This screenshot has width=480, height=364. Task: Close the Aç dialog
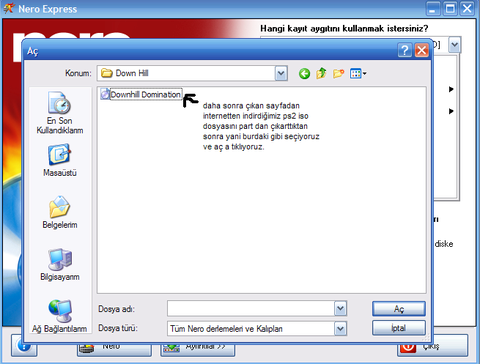422,50
